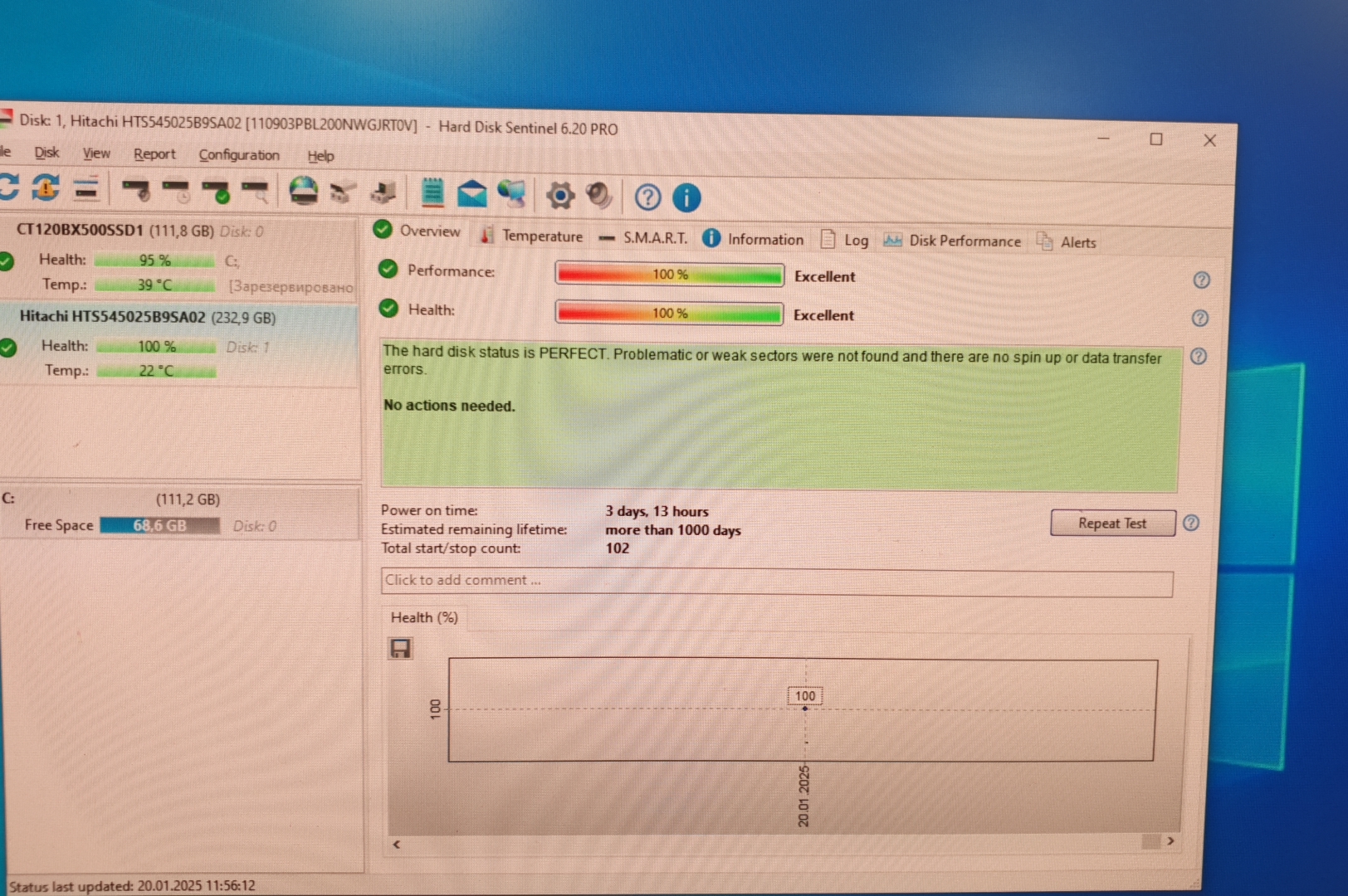Click the globe-and-monitor toolbar icon

(511, 194)
